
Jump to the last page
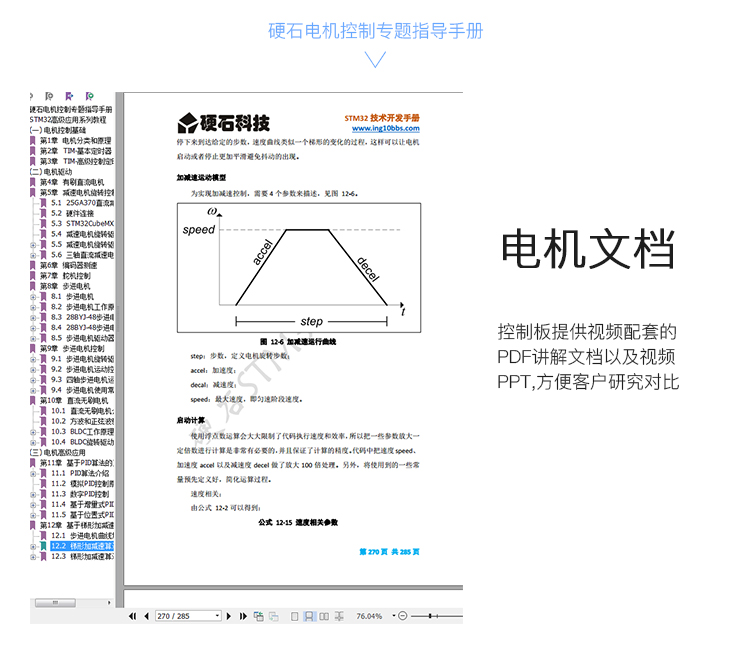click(244, 616)
